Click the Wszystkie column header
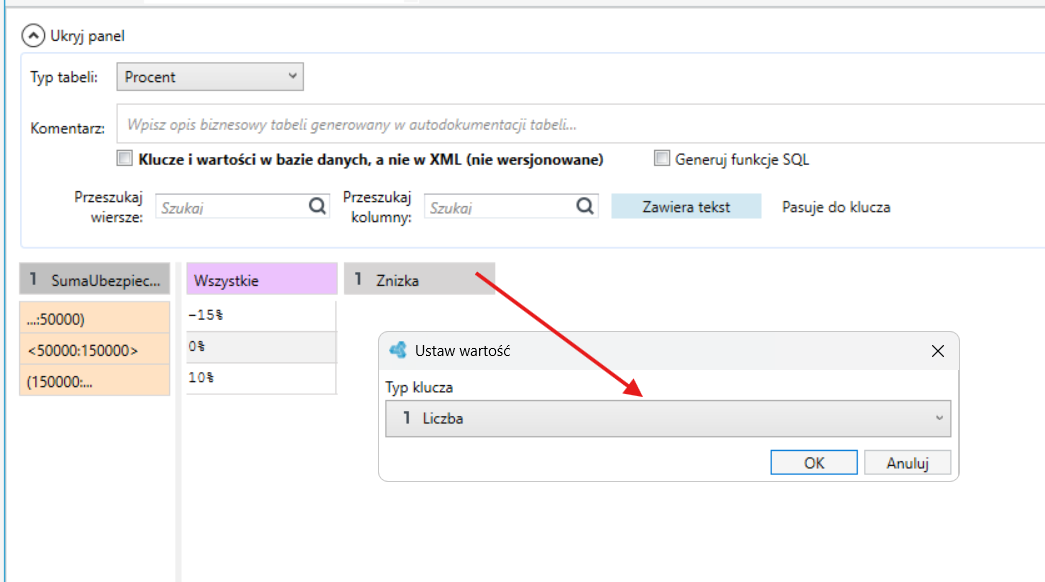This screenshot has height=582, width=1045. coord(262,279)
